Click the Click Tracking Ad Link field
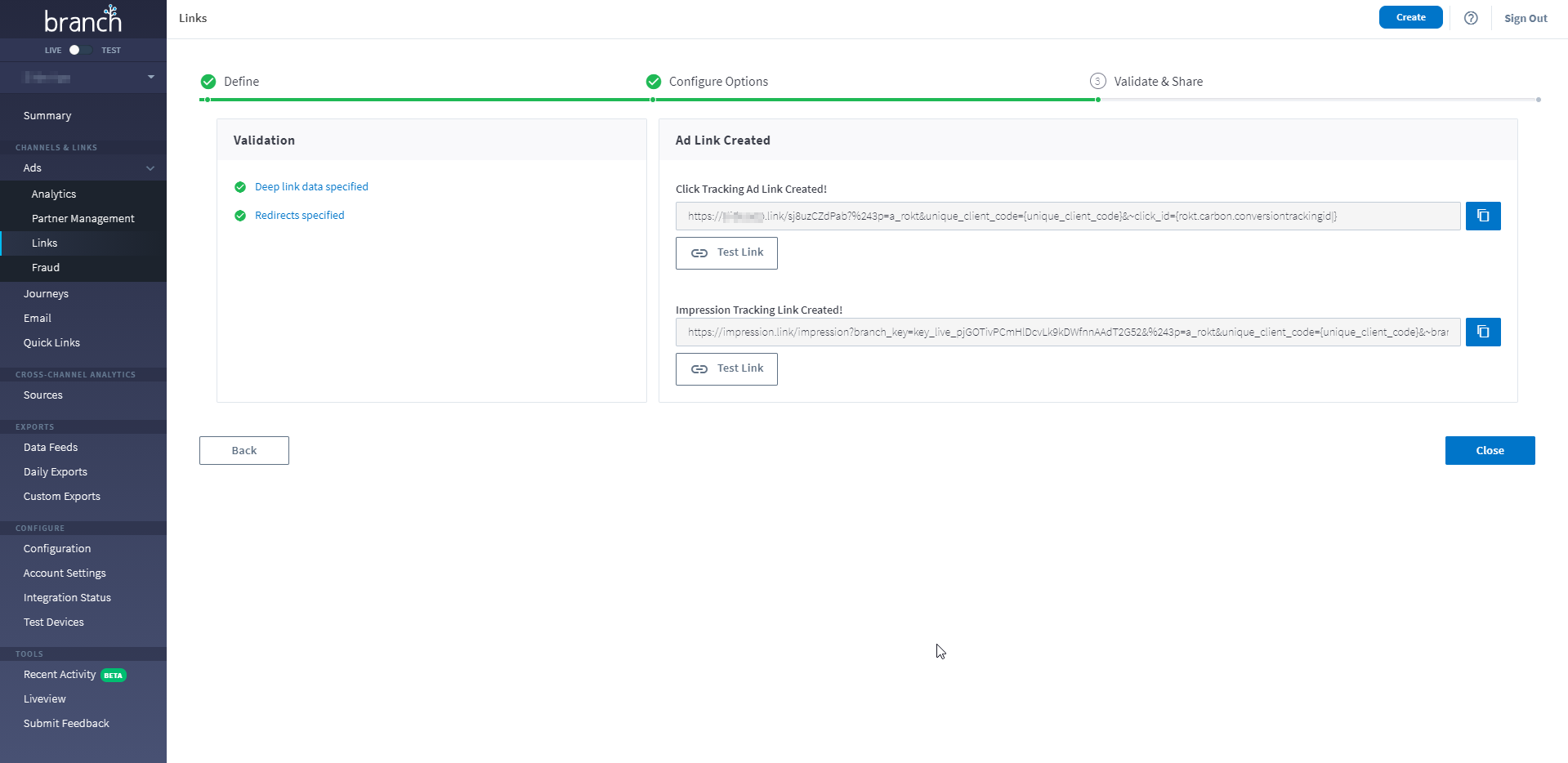Image resolution: width=1568 pixels, height=763 pixels. coord(1066,216)
